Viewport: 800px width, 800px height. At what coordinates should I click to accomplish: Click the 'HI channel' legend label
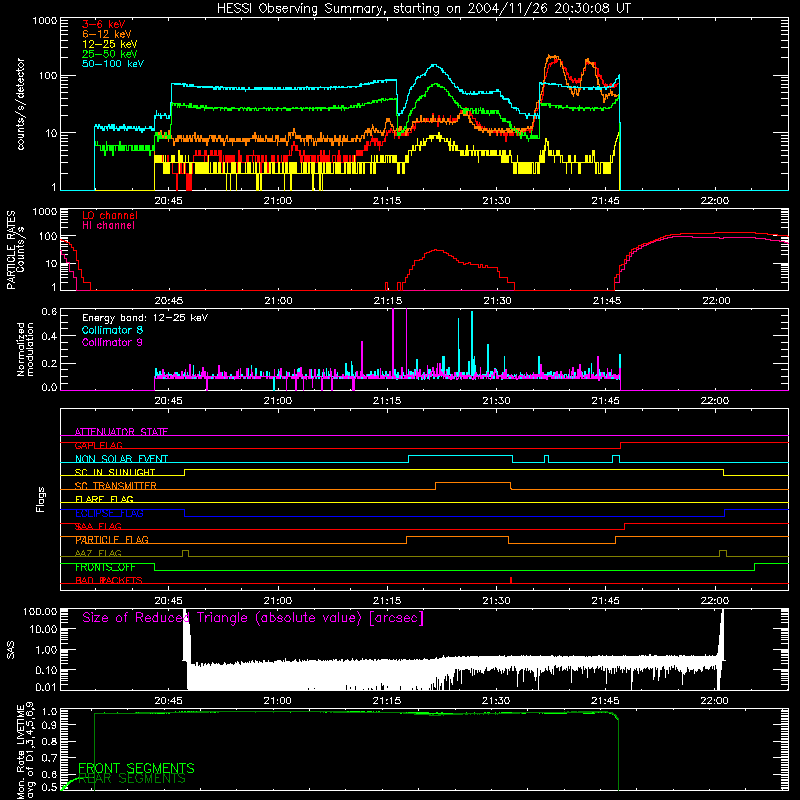click(109, 226)
